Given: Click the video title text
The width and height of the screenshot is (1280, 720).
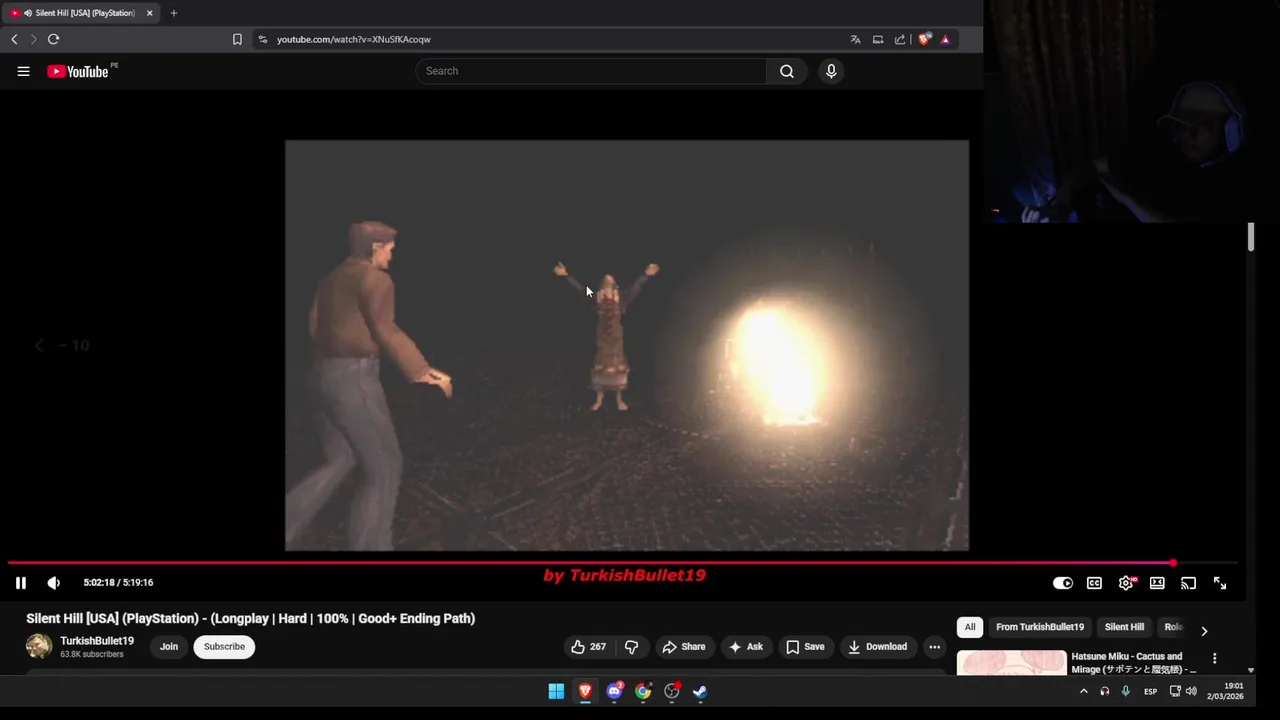Looking at the screenshot, I should (250, 618).
